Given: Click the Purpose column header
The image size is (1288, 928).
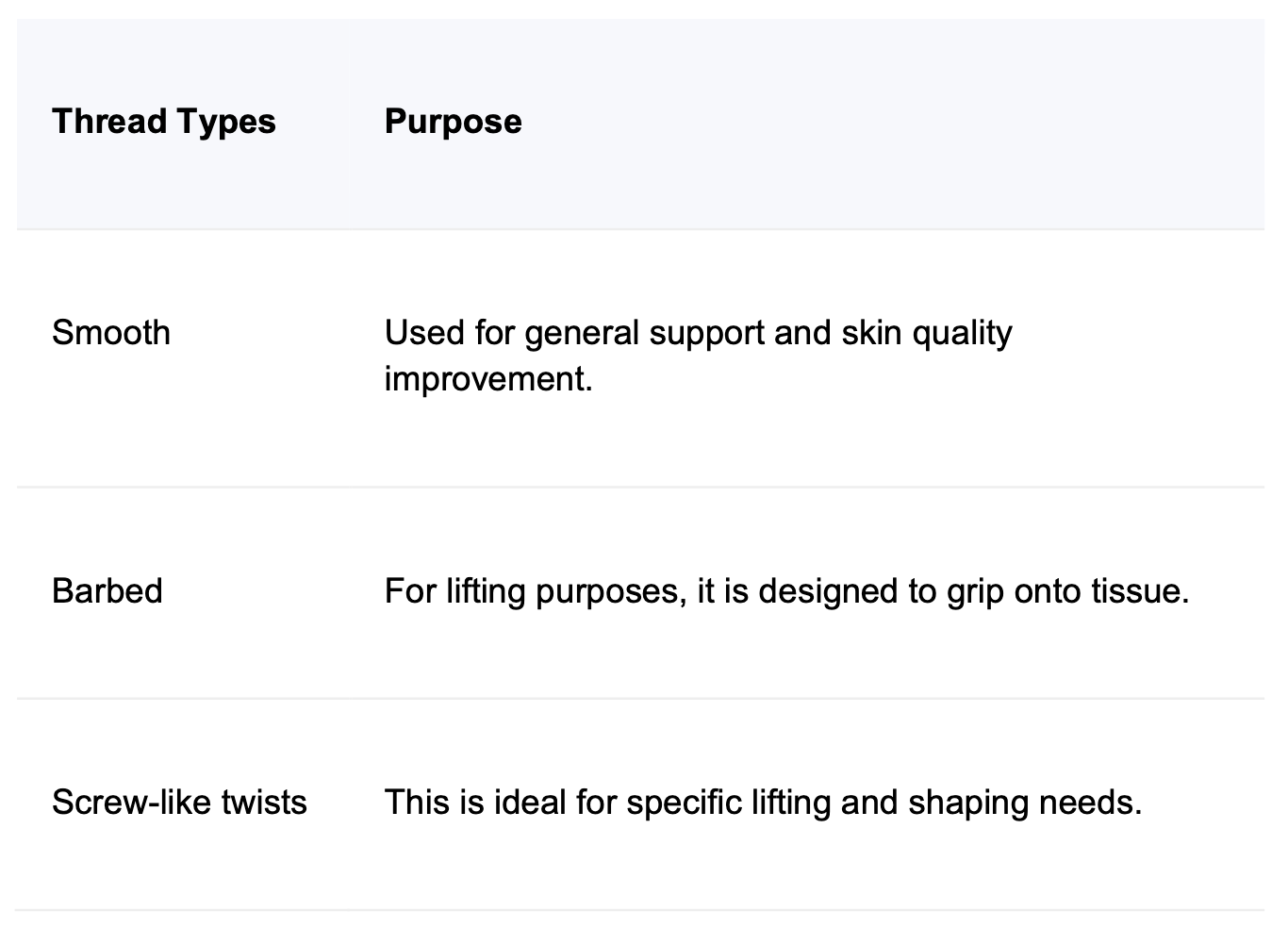Looking at the screenshot, I should [x=453, y=122].
